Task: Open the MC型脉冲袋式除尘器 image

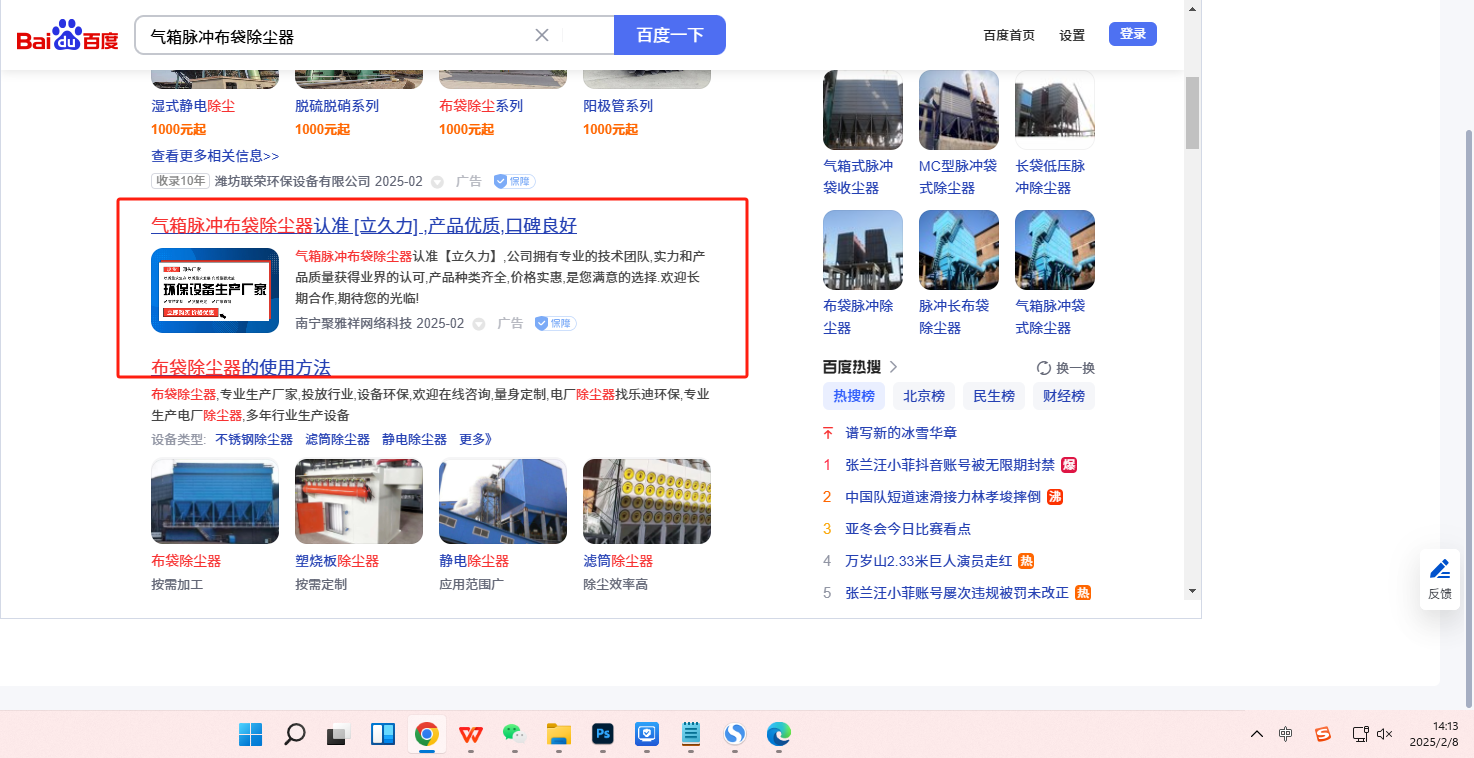Action: (959, 110)
